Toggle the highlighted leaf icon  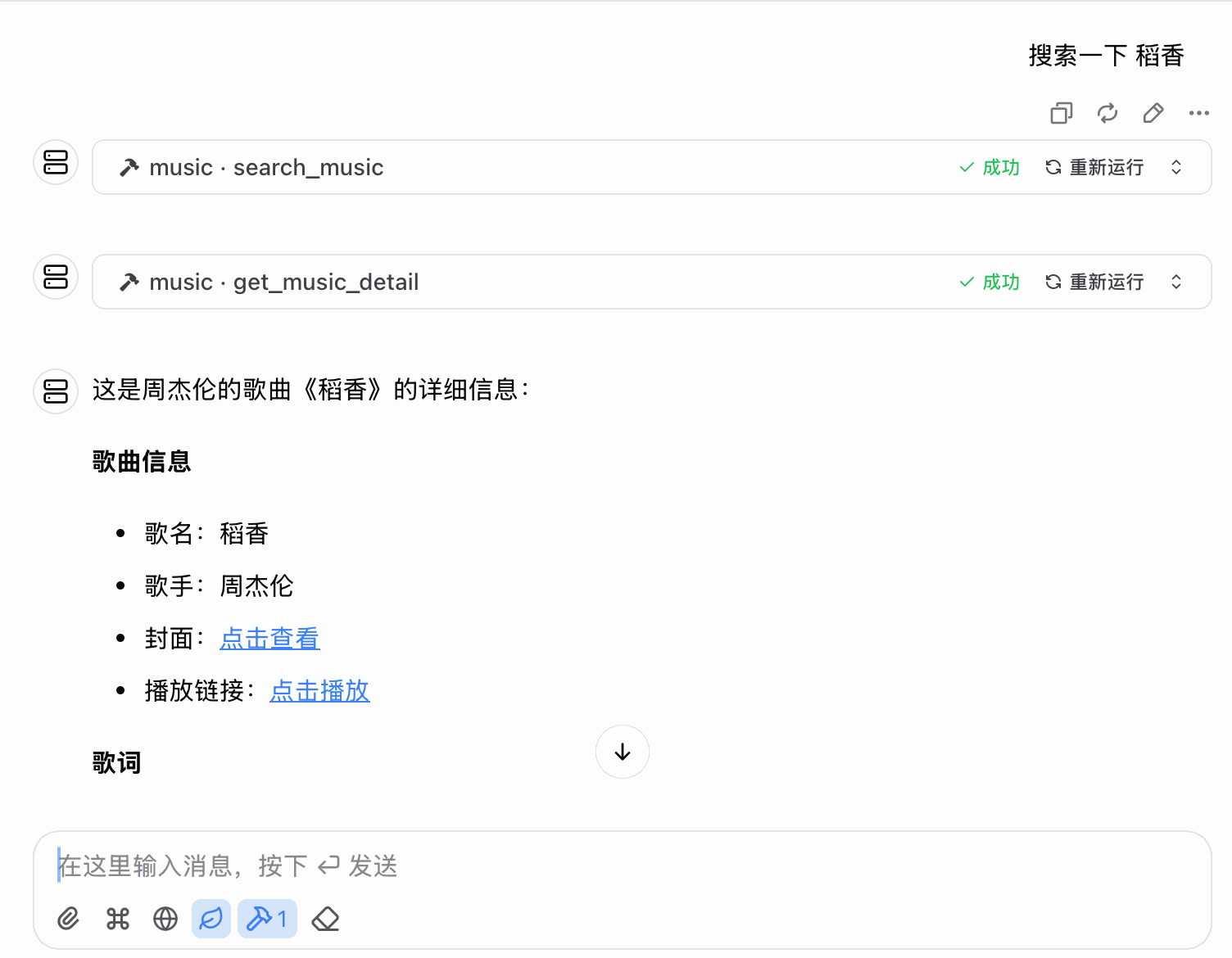[x=211, y=919]
